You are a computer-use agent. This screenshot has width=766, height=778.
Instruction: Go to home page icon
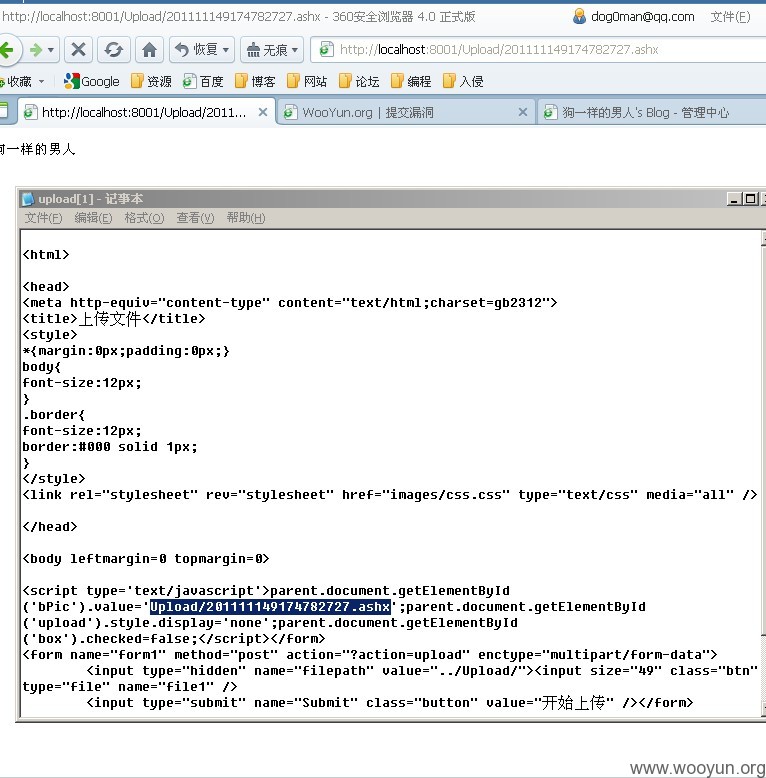point(149,50)
